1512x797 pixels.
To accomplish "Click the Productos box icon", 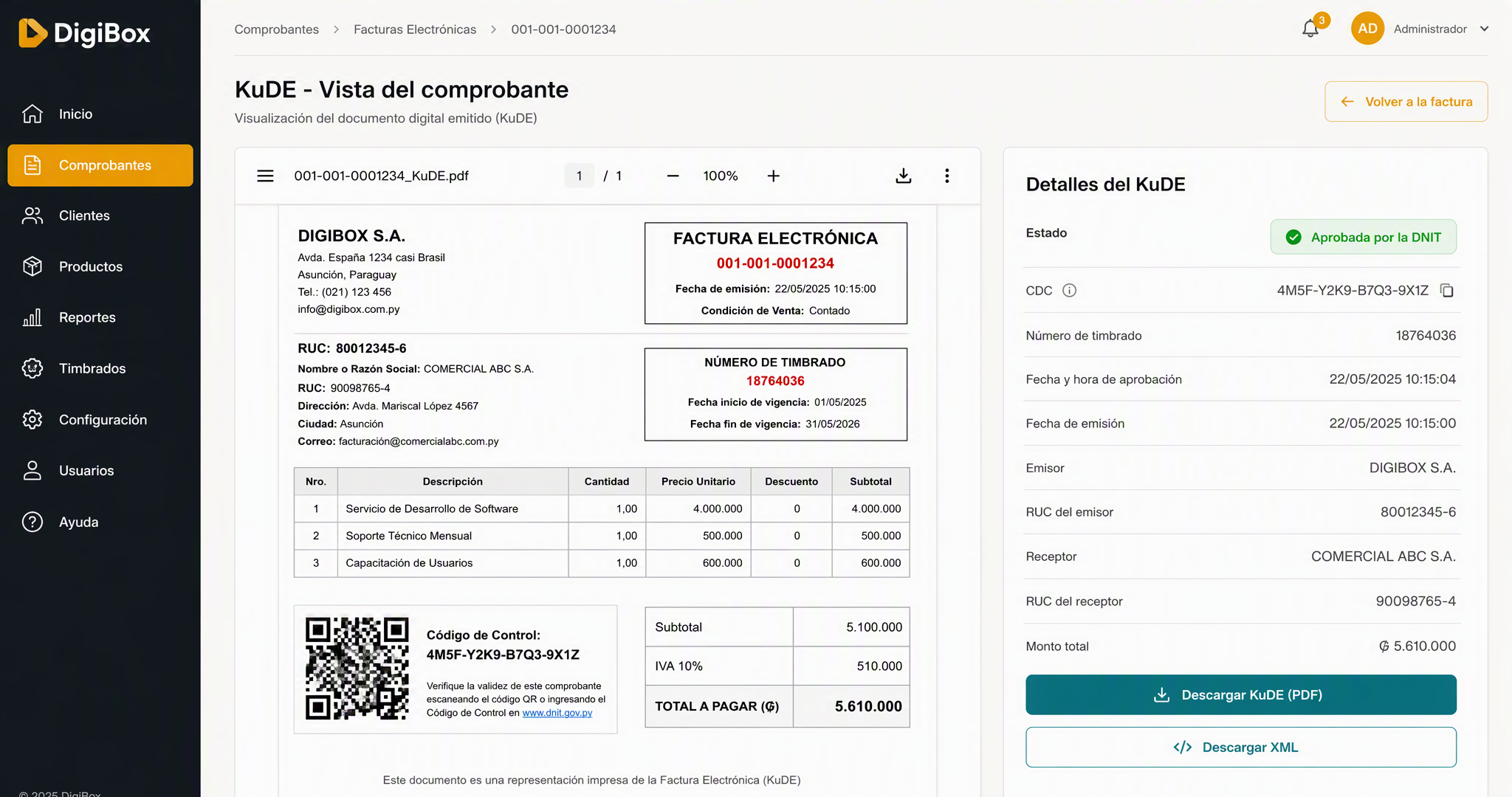I will click(32, 266).
